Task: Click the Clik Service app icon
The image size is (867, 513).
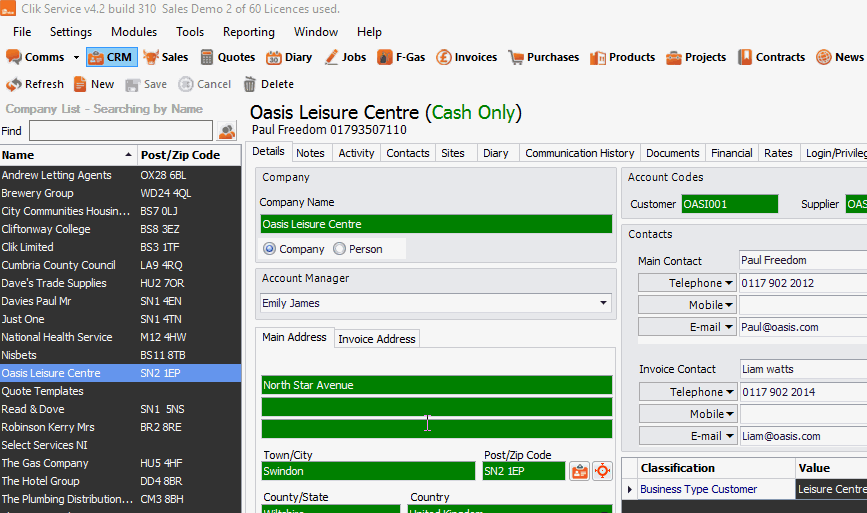Action: (8, 8)
